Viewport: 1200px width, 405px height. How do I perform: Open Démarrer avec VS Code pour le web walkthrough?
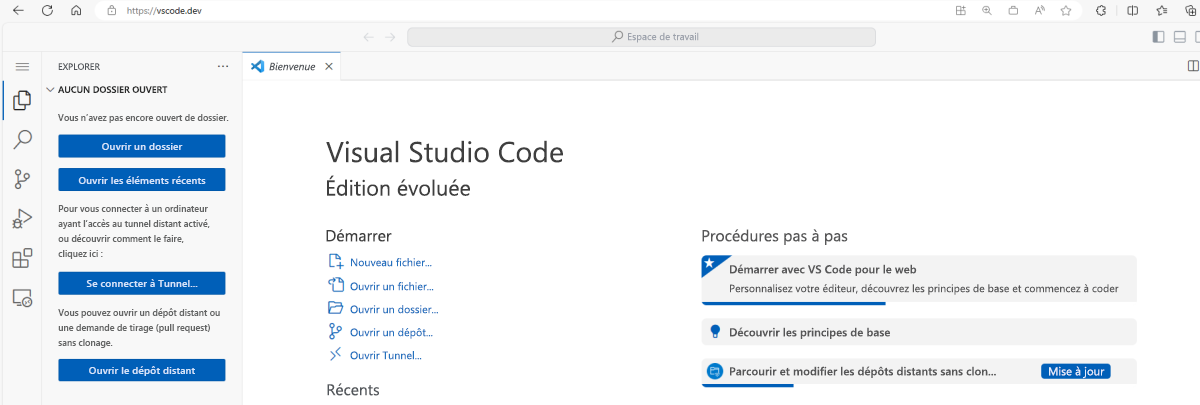(919, 279)
